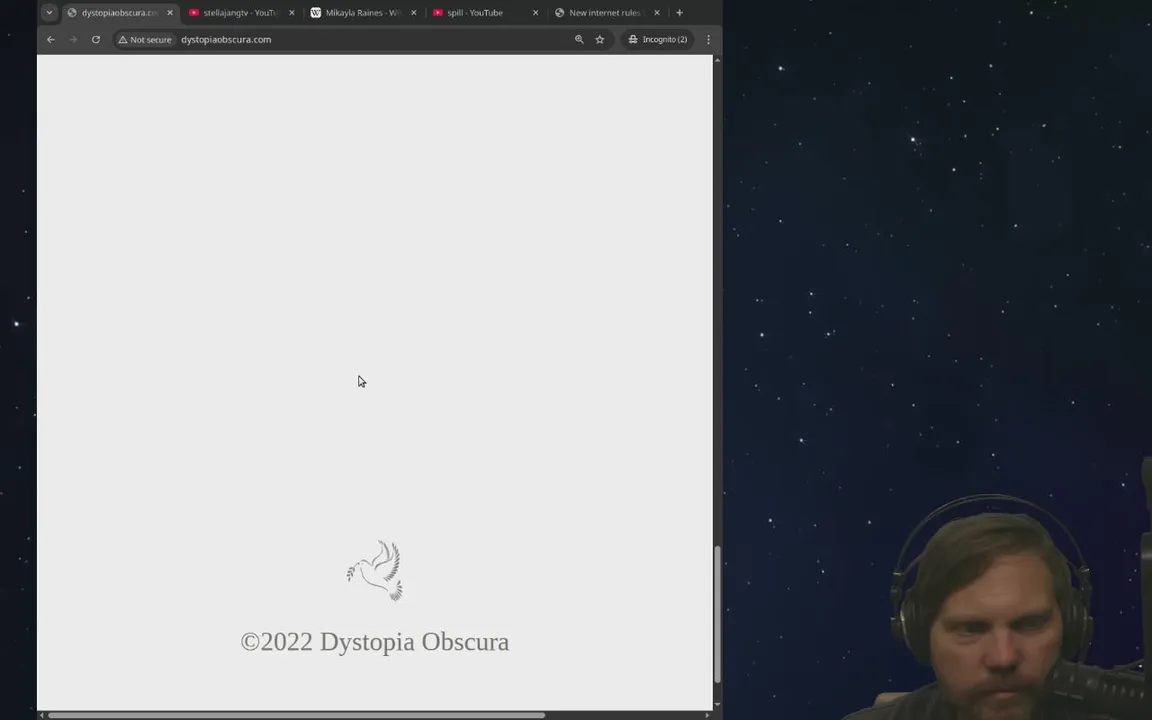Viewport: 1152px width, 720px height.
Task: Open the Incognito (2) profile button
Action: (658, 40)
